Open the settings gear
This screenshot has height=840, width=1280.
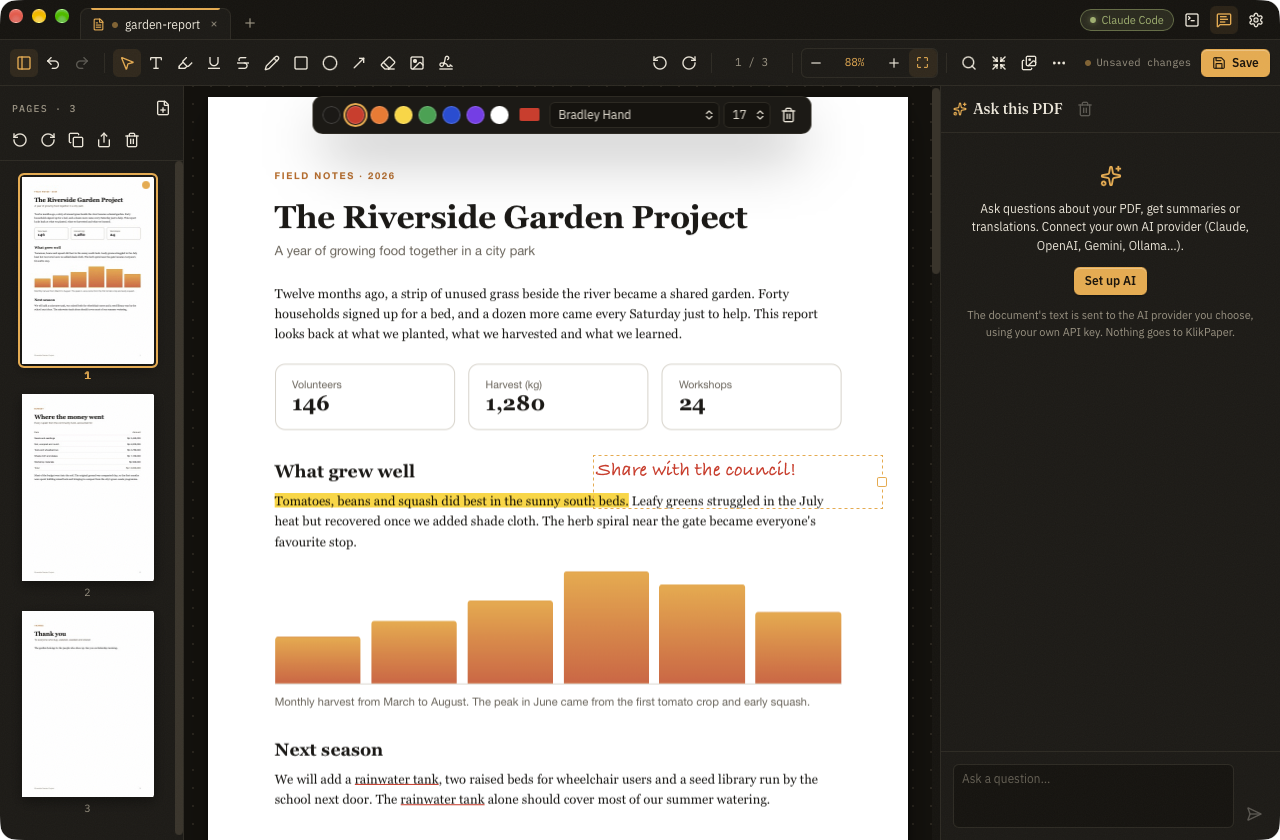(x=1256, y=20)
